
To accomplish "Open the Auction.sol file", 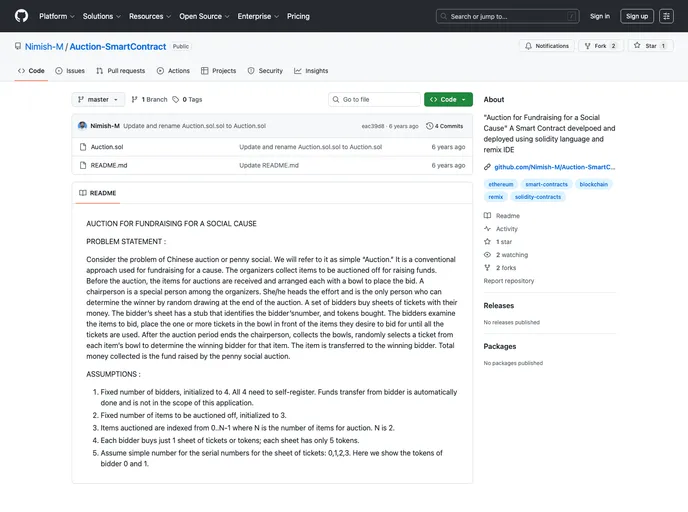I will tap(106, 147).
